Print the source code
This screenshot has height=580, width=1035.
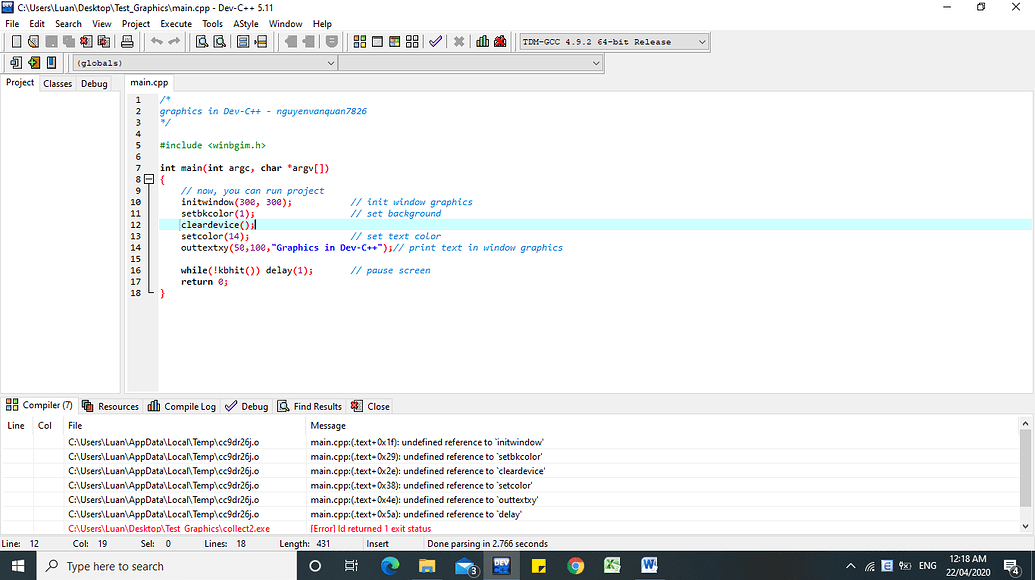(x=128, y=42)
